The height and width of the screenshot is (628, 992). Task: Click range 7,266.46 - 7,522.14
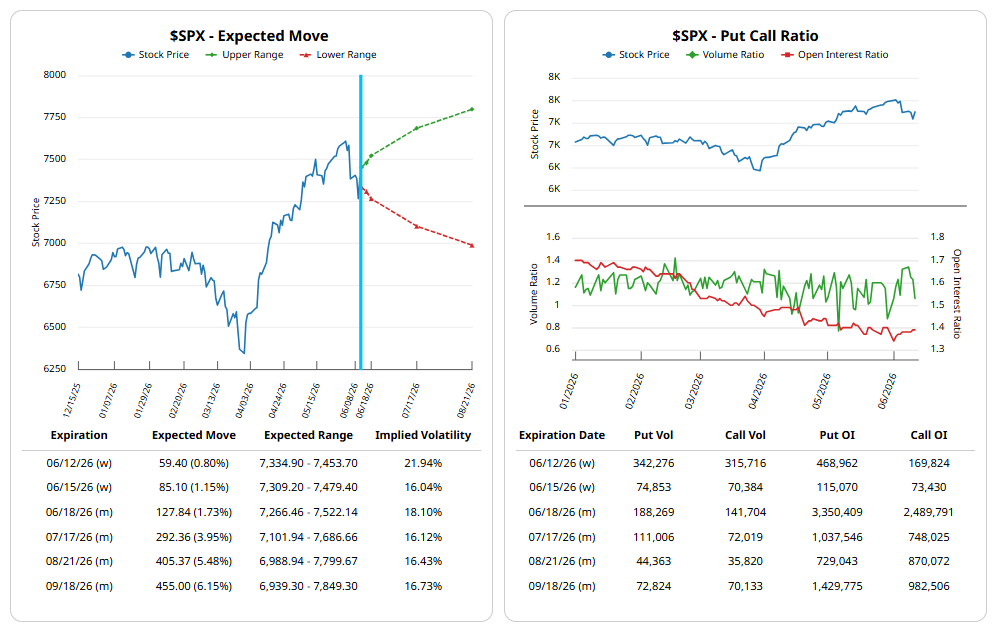[308, 512]
